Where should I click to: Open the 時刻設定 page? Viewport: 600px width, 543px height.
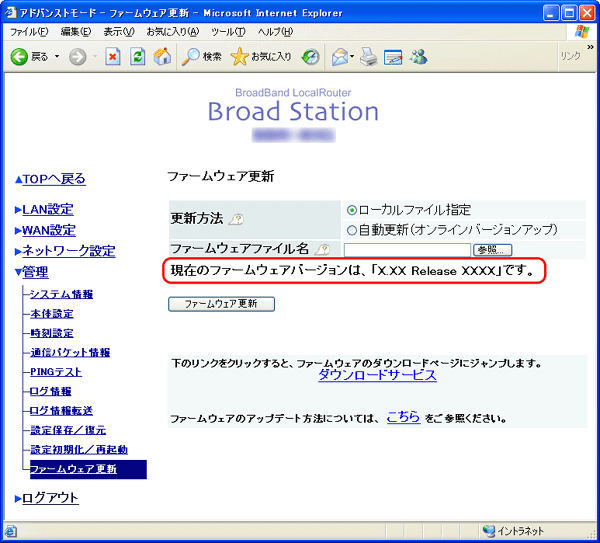[52, 333]
